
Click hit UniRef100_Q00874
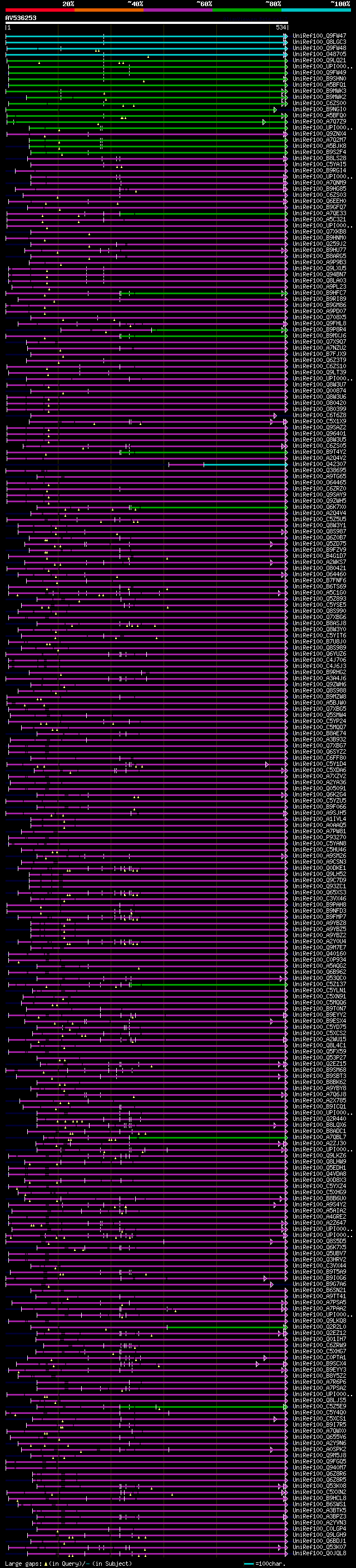coord(319,391)
